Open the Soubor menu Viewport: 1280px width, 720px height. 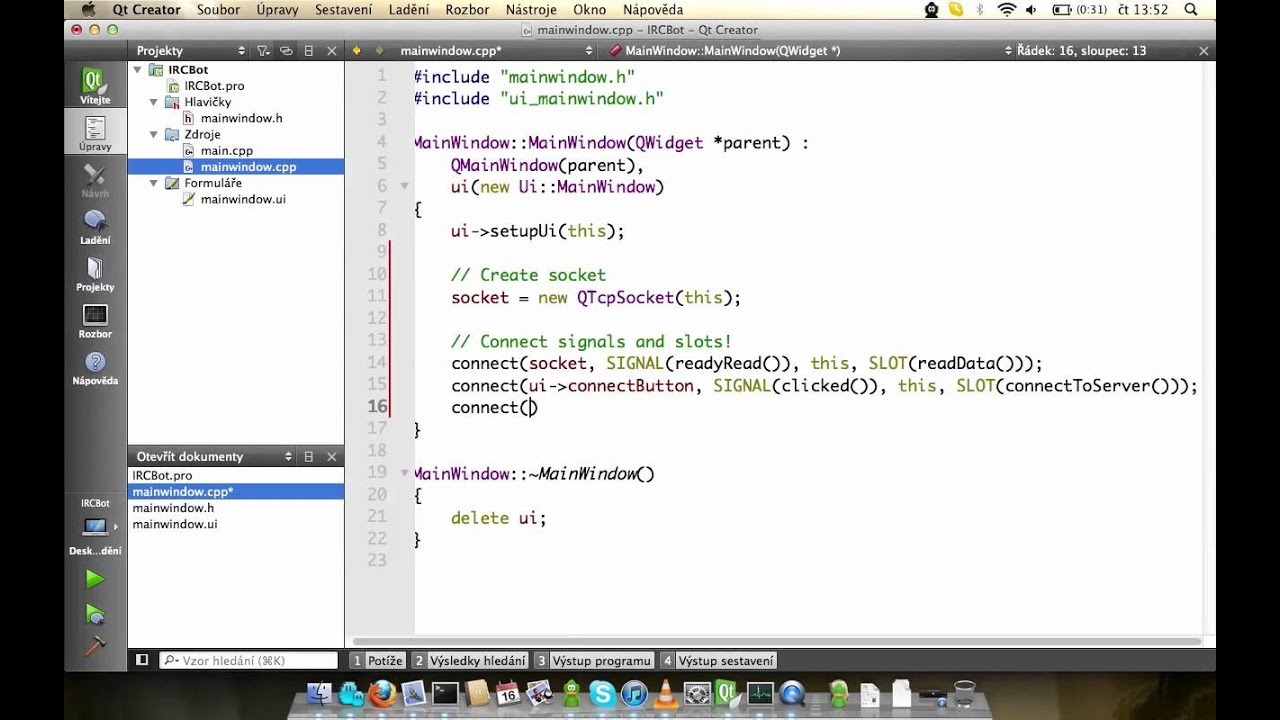[218, 10]
